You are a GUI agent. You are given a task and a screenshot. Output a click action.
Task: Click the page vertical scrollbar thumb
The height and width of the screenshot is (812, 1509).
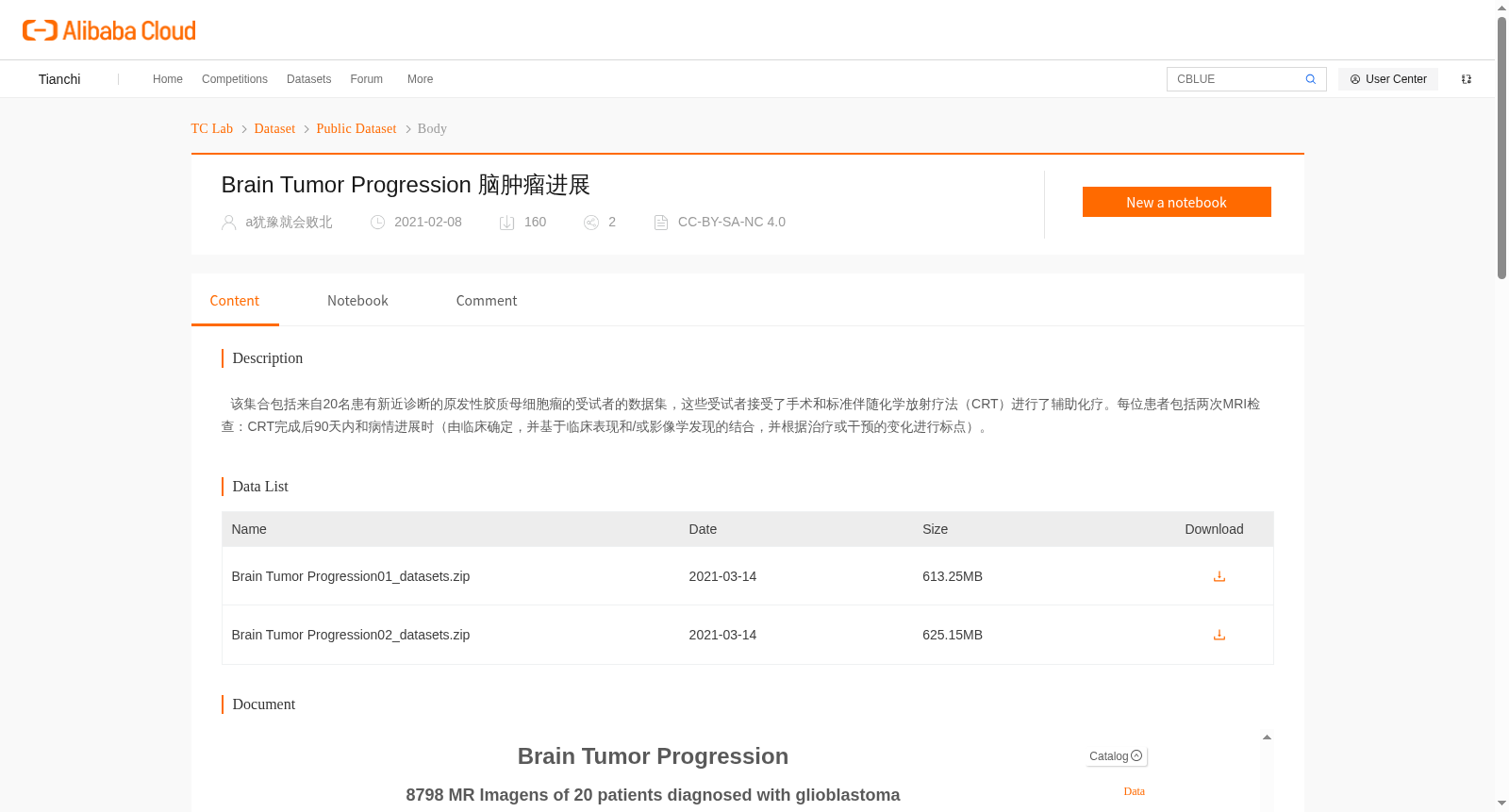pyautogui.click(x=1501, y=147)
